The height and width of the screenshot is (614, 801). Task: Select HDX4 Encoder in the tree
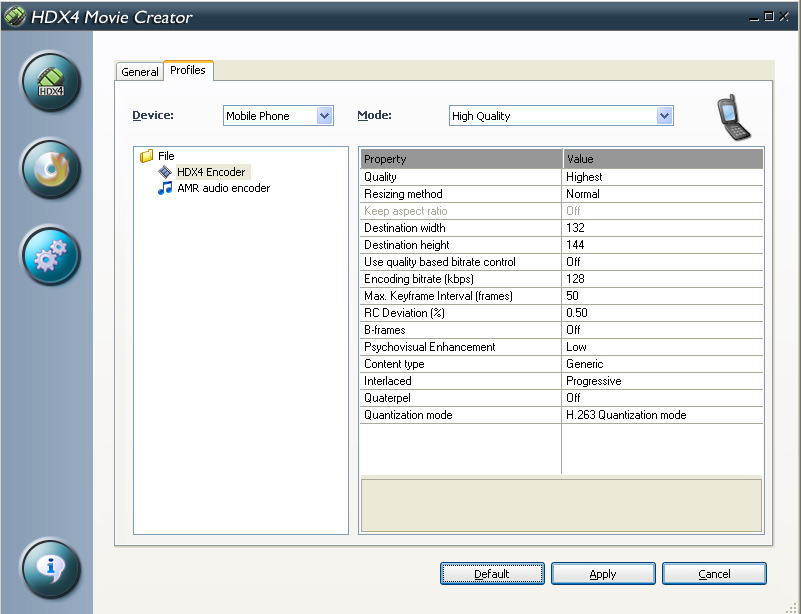tap(211, 172)
